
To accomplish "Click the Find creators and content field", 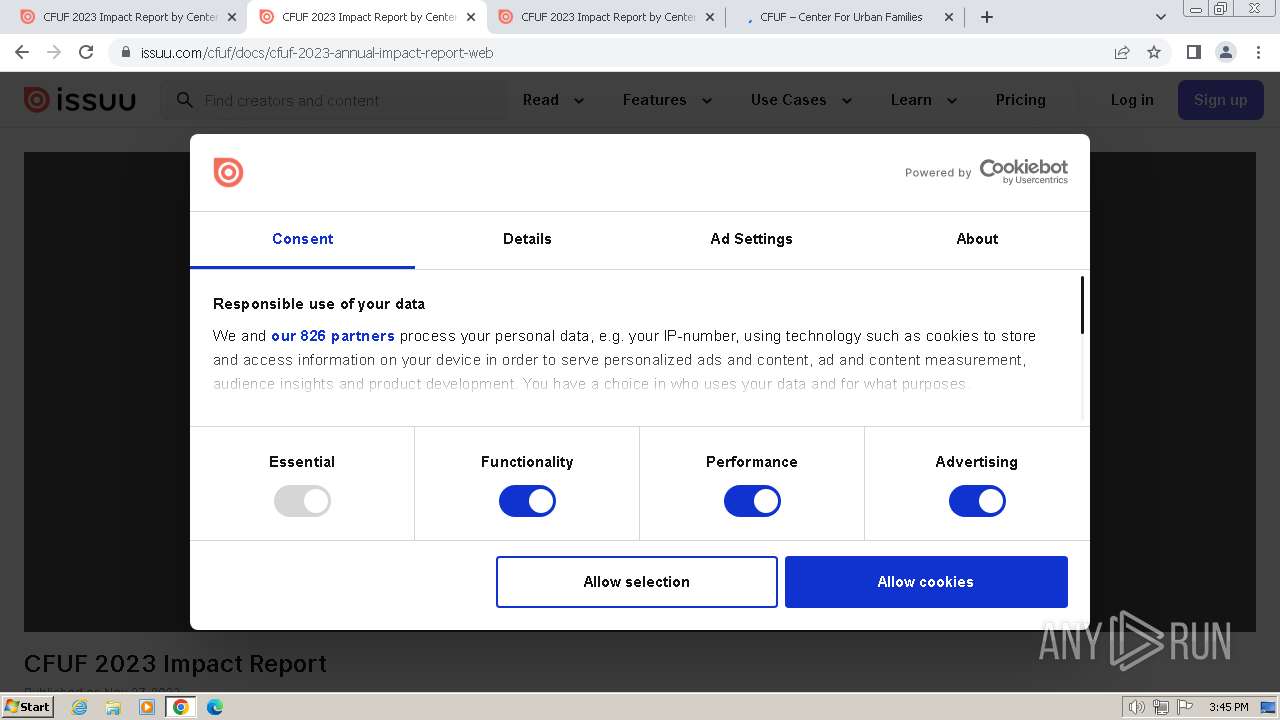I will point(334,100).
